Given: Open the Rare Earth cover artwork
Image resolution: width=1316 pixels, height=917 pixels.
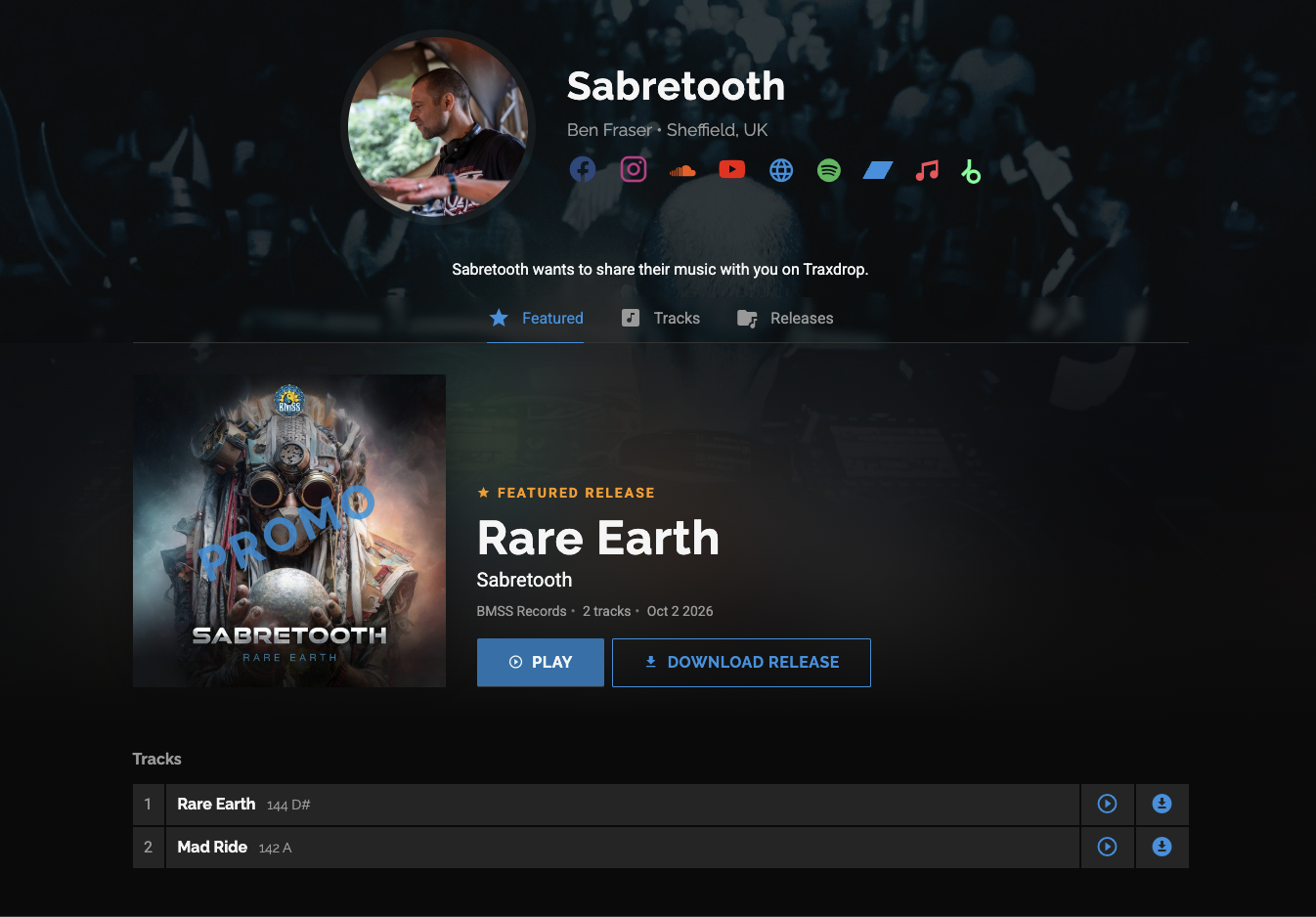Looking at the screenshot, I should pos(289,531).
